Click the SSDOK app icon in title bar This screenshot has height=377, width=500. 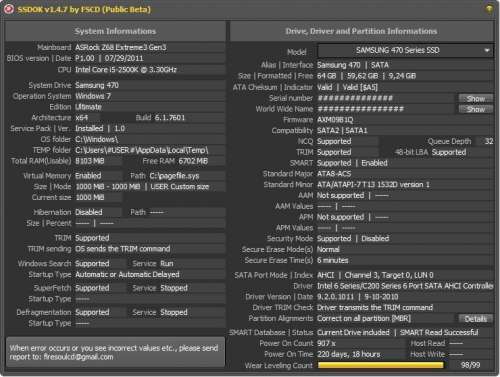pos(9,9)
